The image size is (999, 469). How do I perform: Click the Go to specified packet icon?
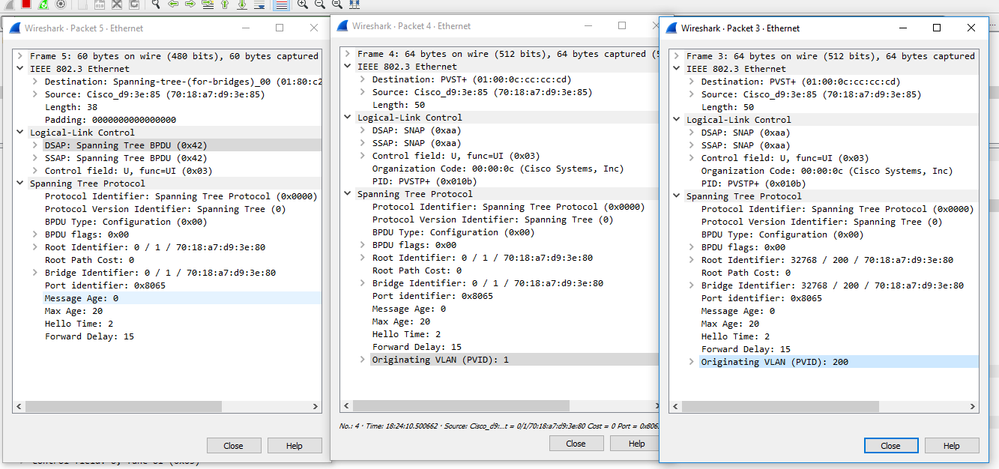(x=208, y=4)
